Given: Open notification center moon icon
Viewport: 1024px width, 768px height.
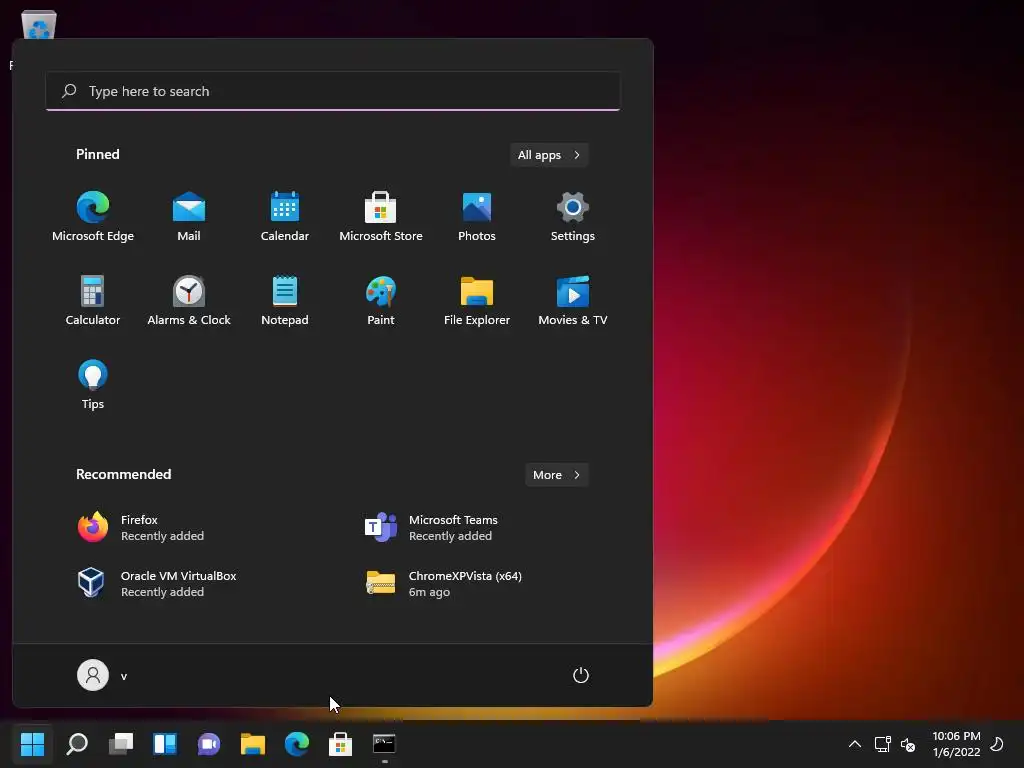Looking at the screenshot, I should click(x=997, y=744).
